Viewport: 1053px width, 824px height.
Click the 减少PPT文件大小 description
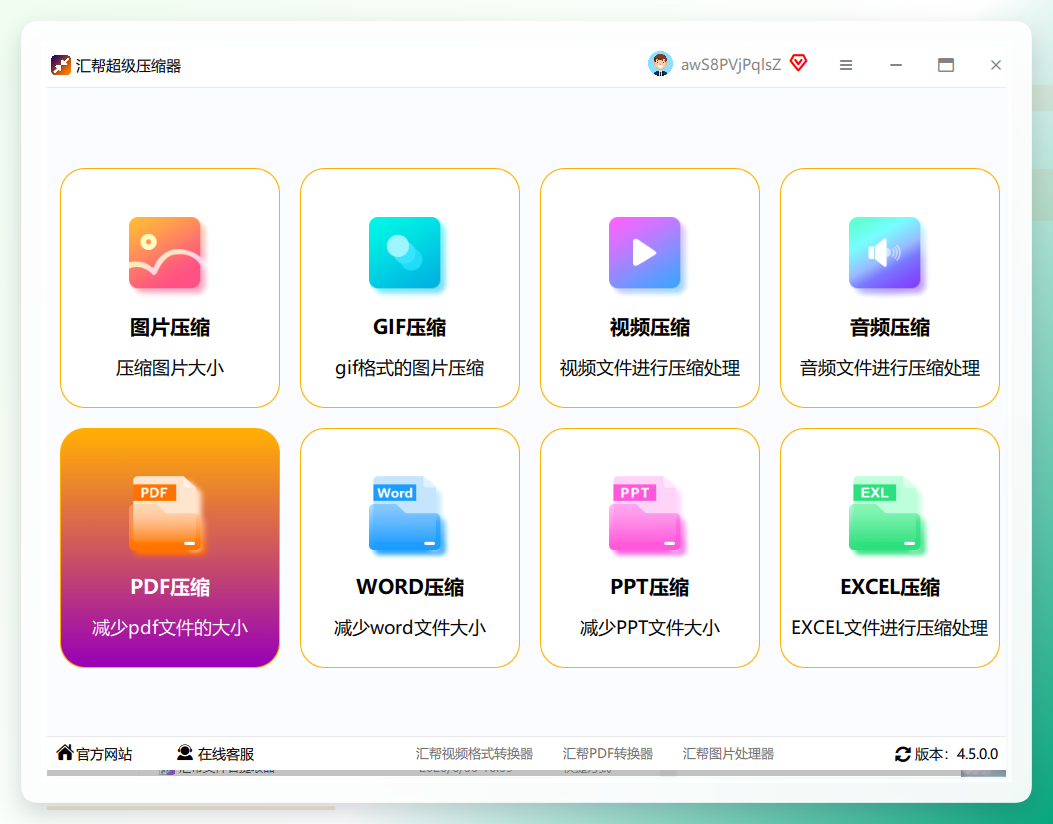[x=649, y=628]
